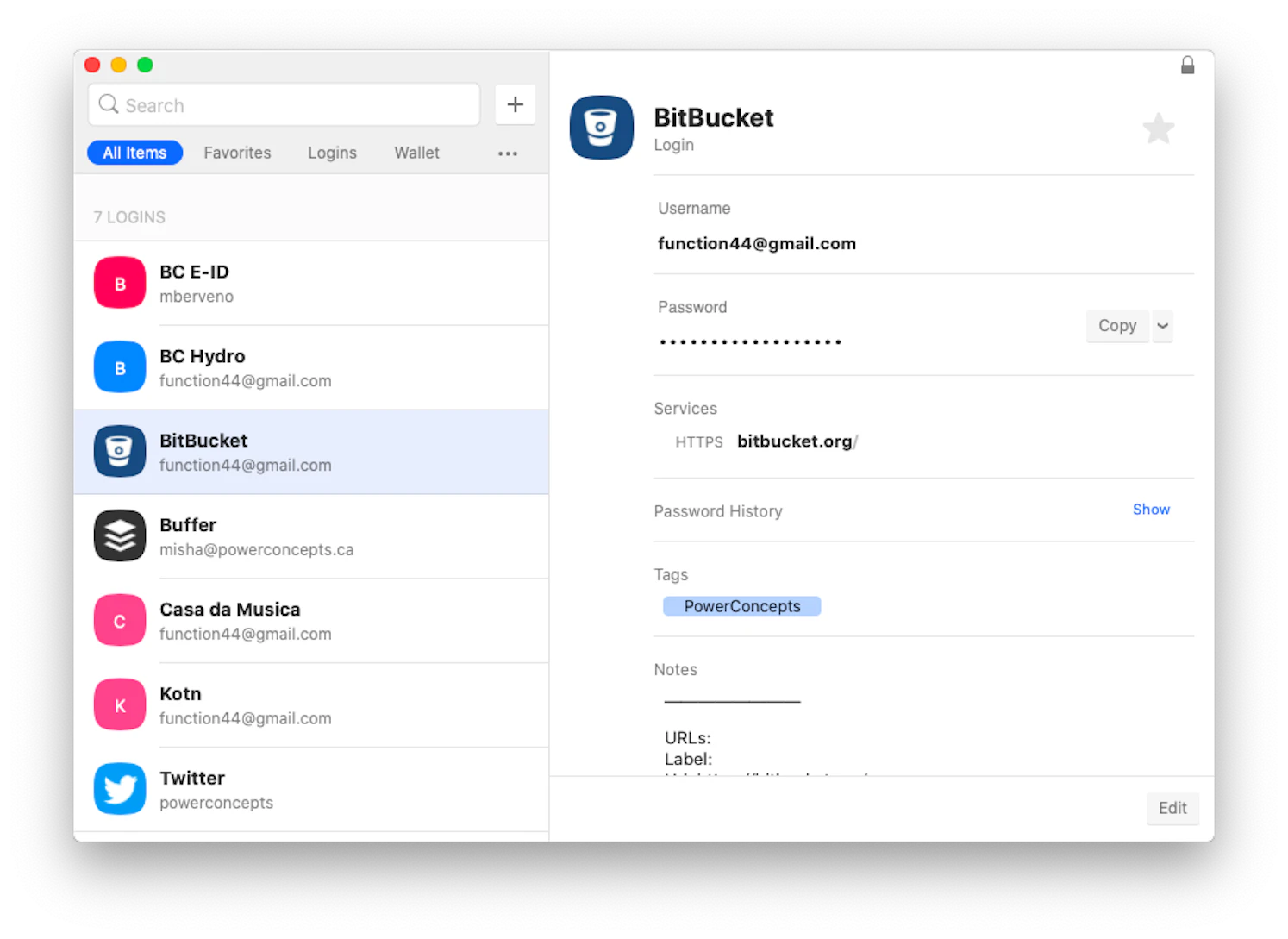Screen dimensions: 1288x939
Task: Open the three-dots more filters menu
Action: (x=508, y=153)
